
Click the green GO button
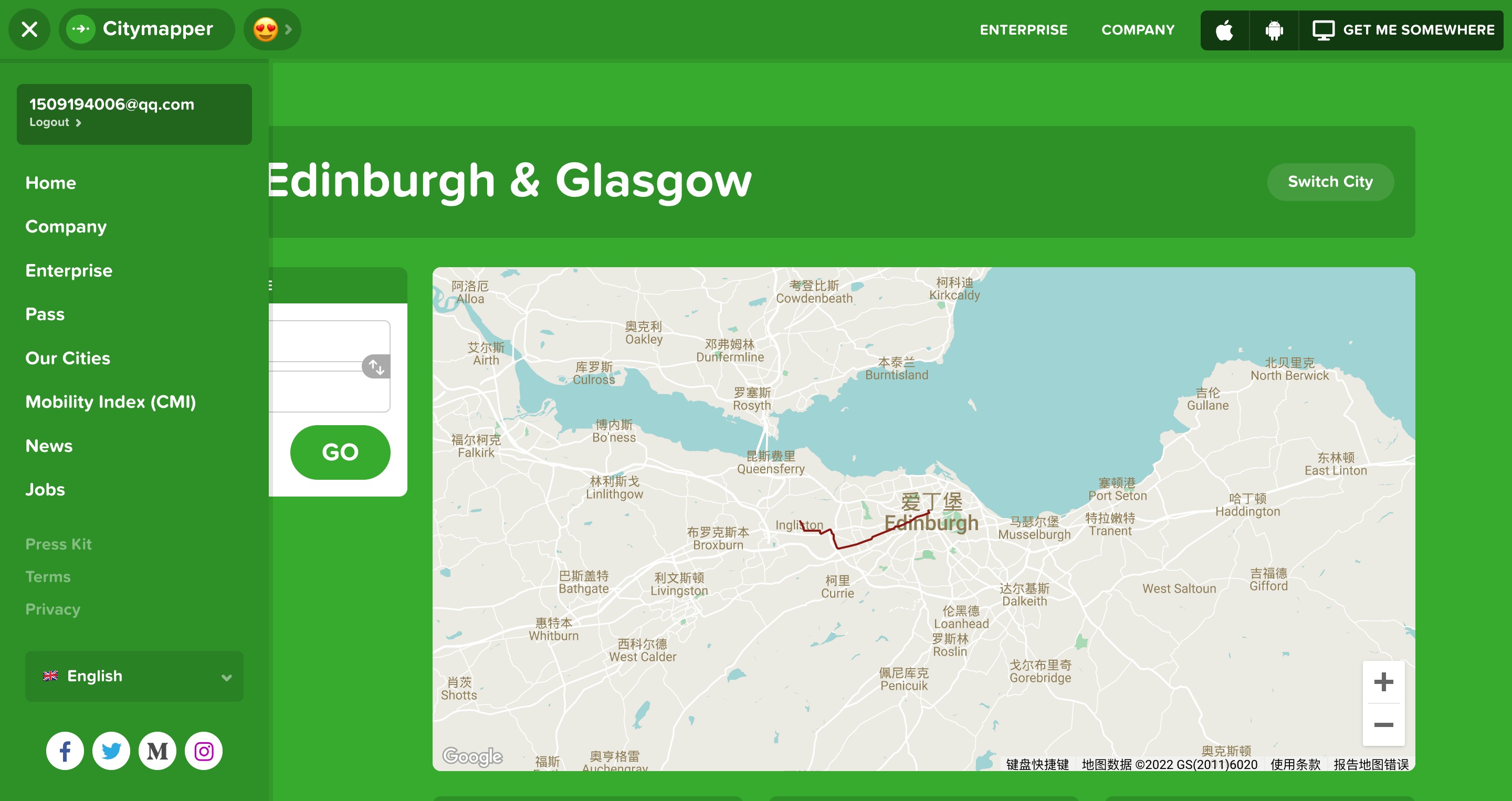340,452
